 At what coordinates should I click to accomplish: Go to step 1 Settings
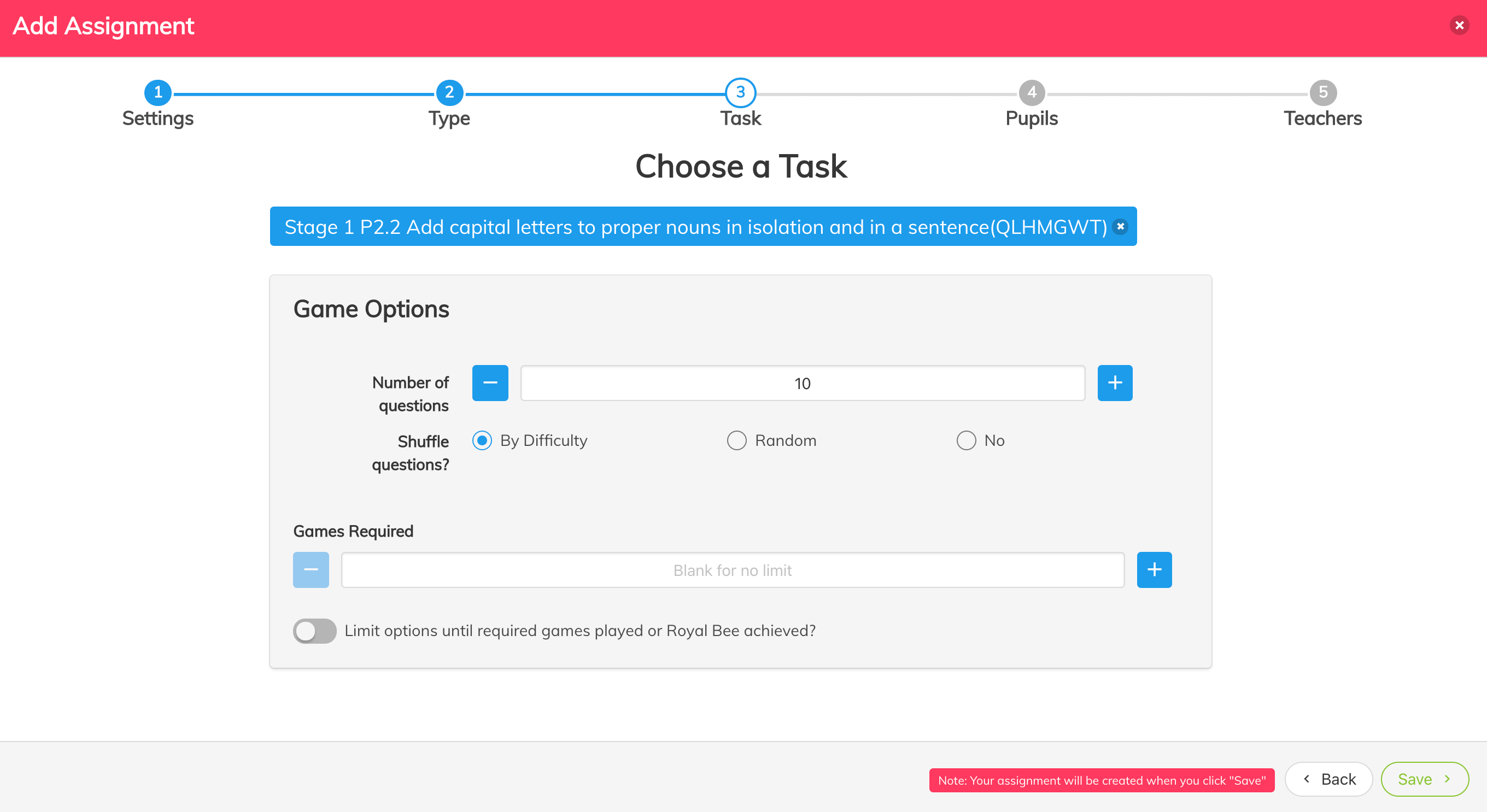[157, 92]
